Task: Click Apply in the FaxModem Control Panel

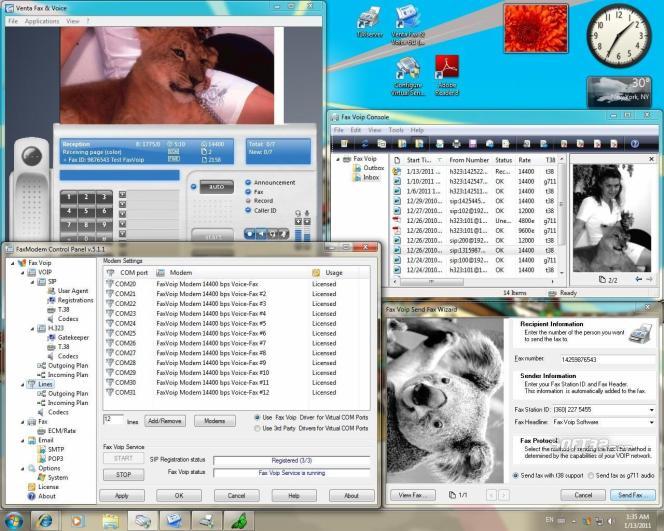Action: pyautogui.click(x=122, y=495)
